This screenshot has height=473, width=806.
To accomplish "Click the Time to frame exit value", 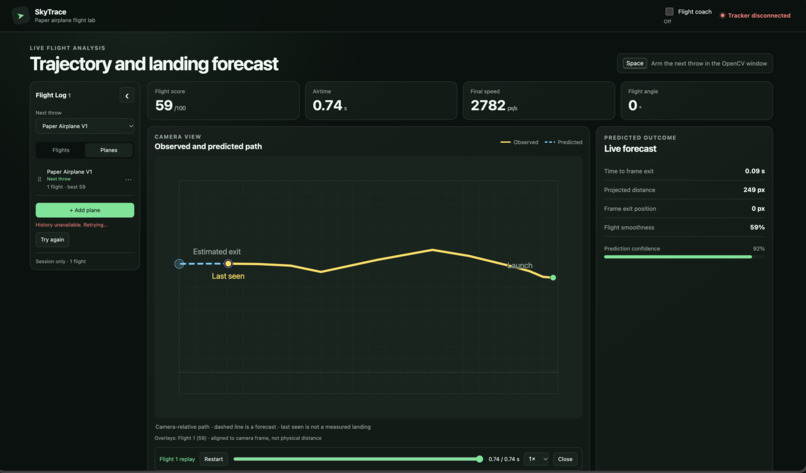I will click(755, 171).
